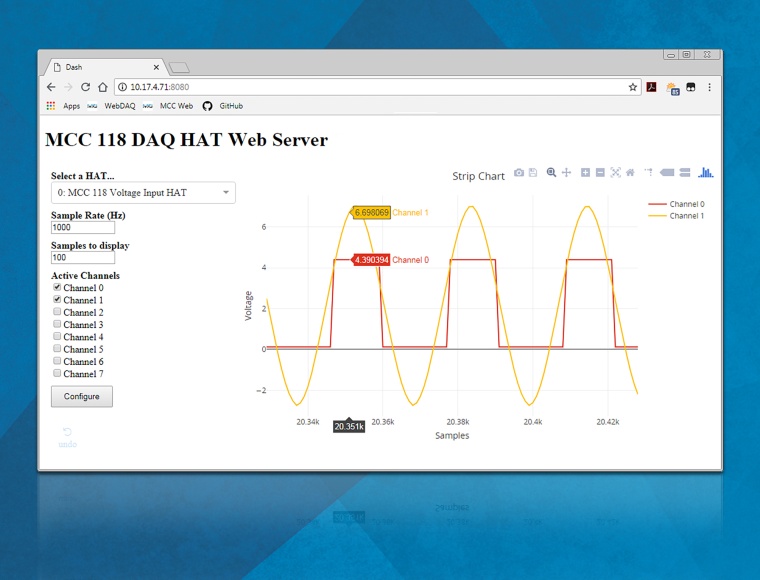
Task: Zoom out with the minus icon
Action: click(x=600, y=172)
